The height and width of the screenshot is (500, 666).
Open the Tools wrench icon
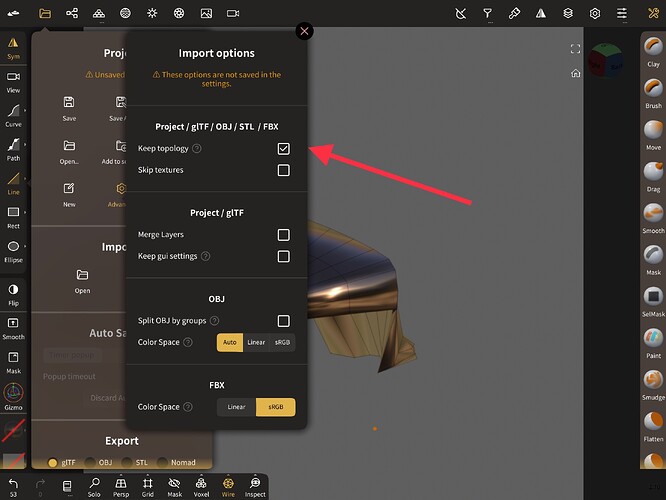click(x=653, y=14)
